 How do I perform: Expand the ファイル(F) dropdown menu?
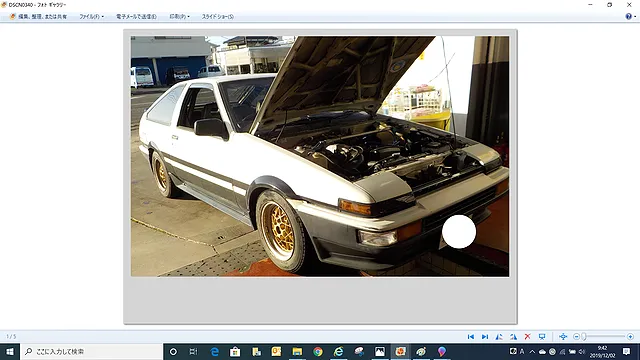pos(91,17)
